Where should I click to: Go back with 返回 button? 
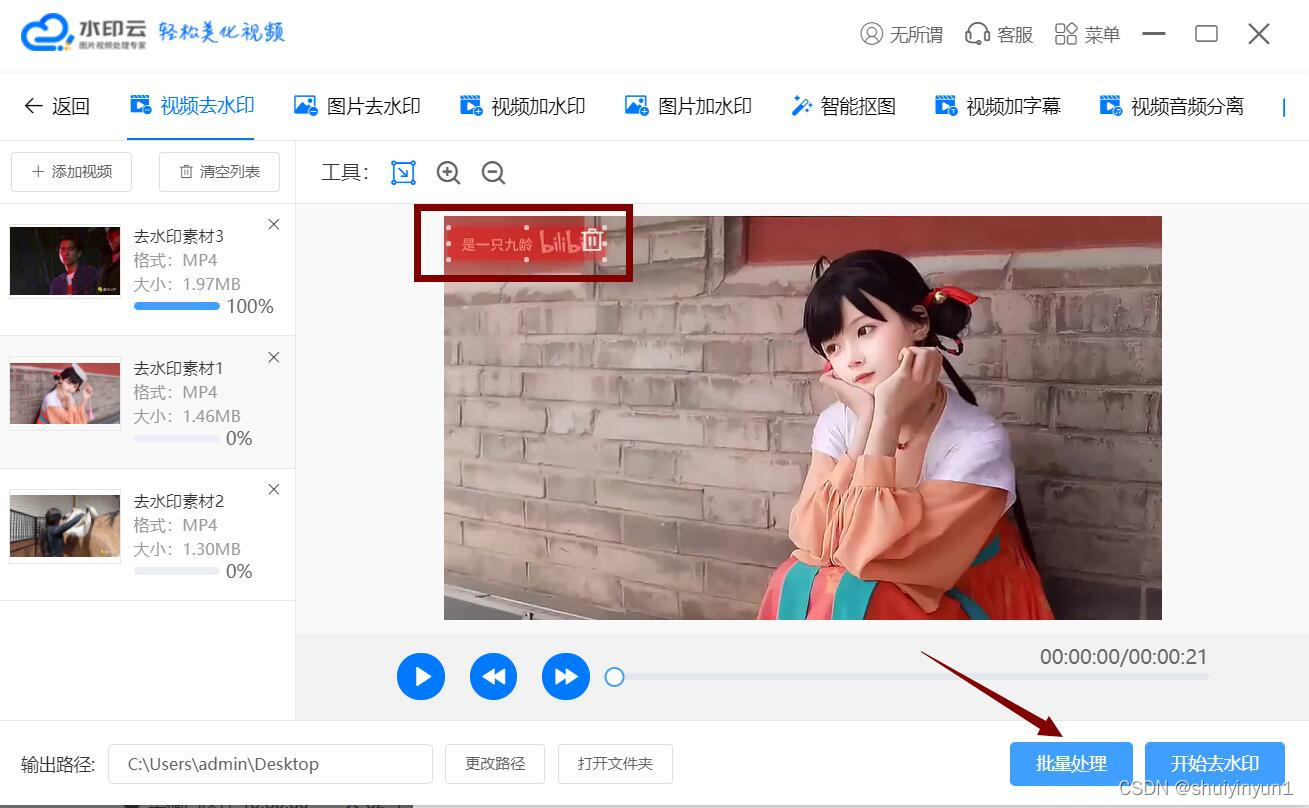click(x=57, y=105)
